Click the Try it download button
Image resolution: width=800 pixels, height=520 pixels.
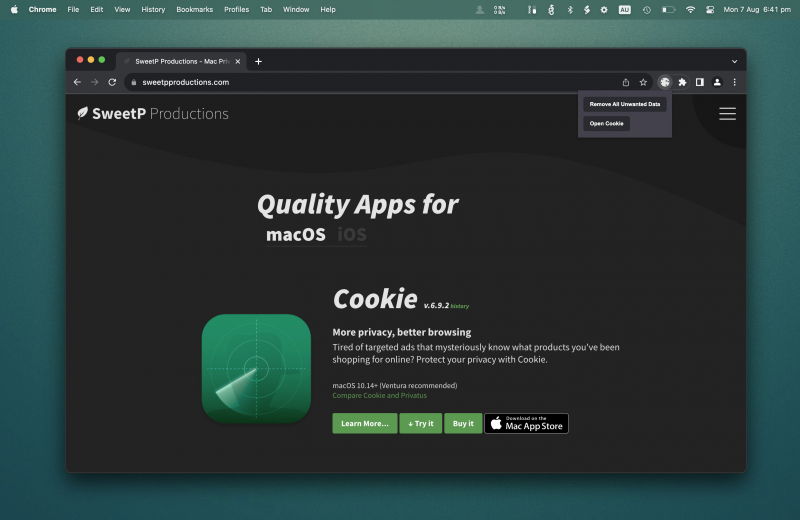click(x=420, y=424)
